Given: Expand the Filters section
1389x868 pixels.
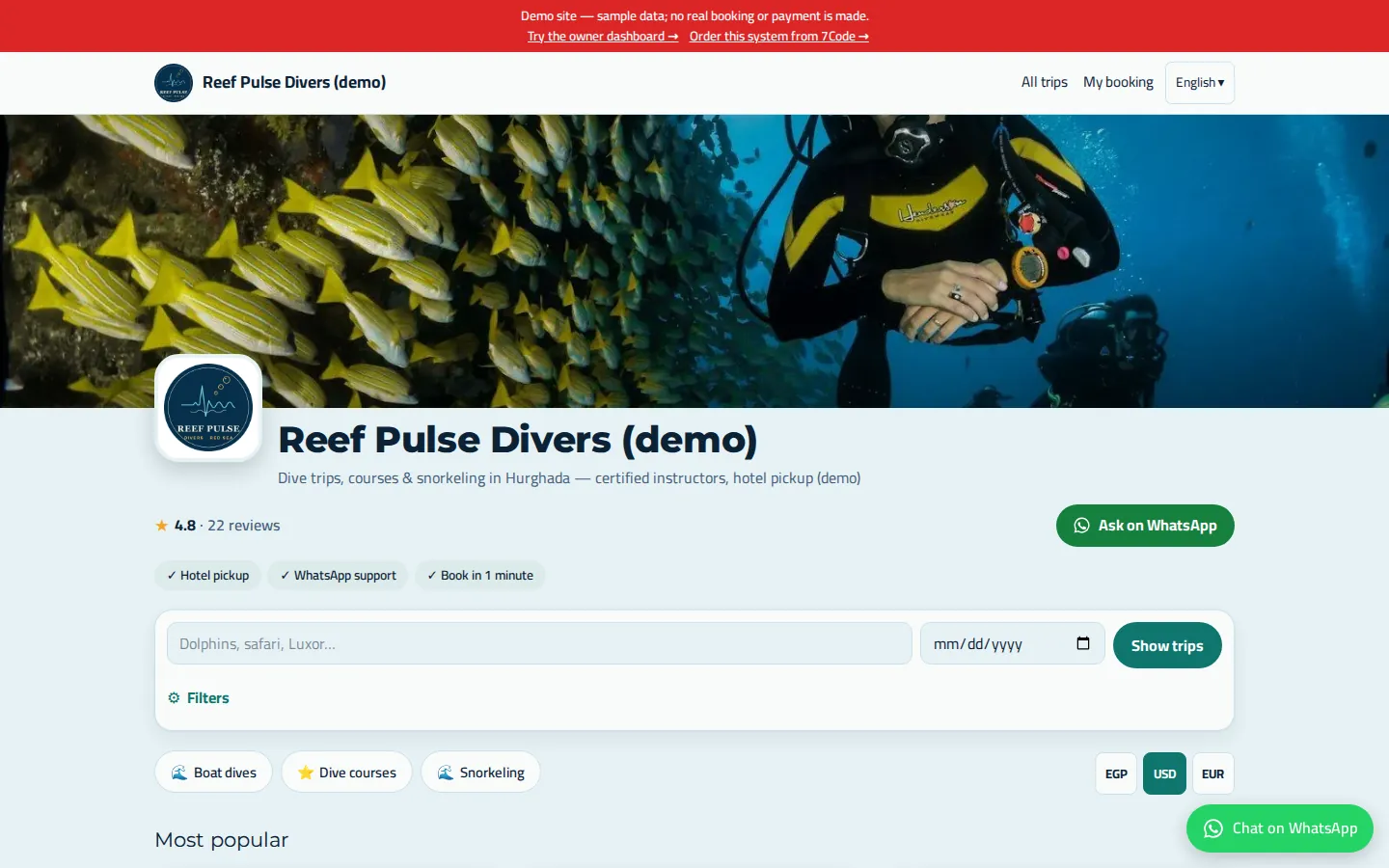Looking at the screenshot, I should [x=199, y=697].
